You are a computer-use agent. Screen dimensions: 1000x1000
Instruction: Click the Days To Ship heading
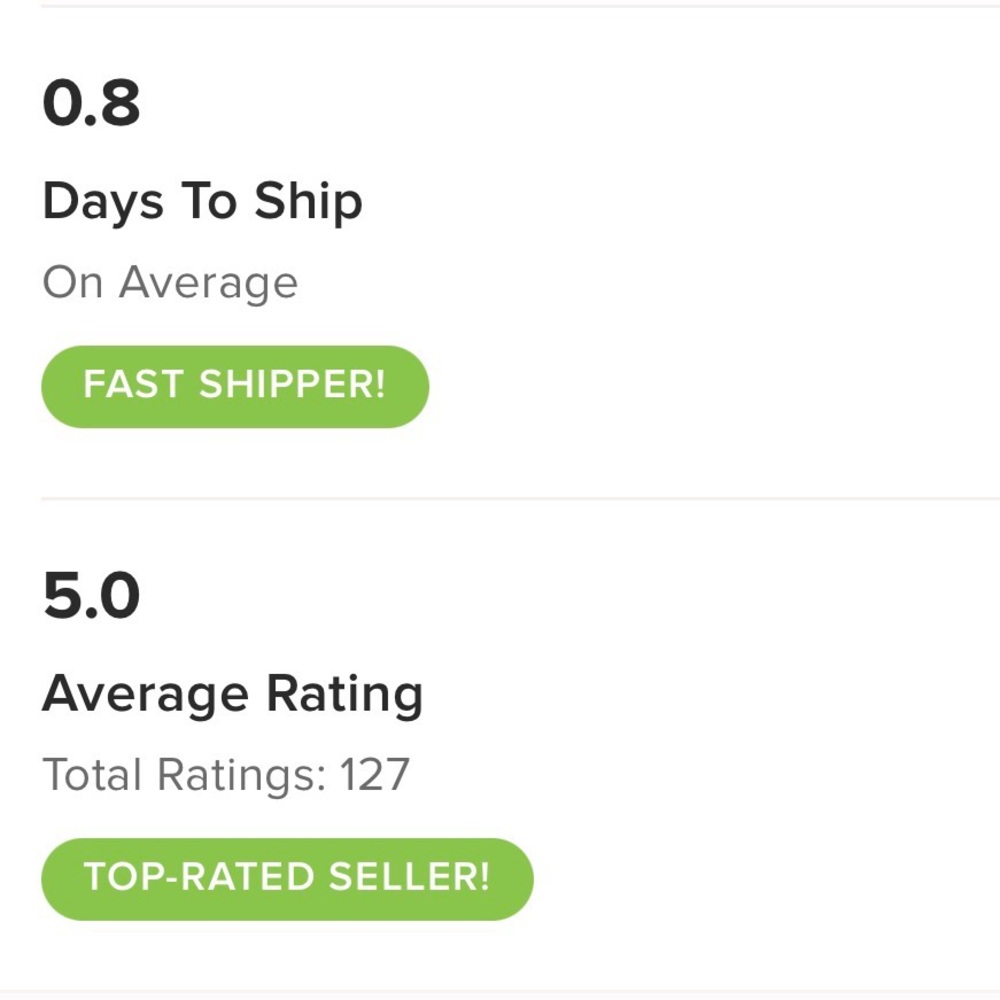pos(202,202)
